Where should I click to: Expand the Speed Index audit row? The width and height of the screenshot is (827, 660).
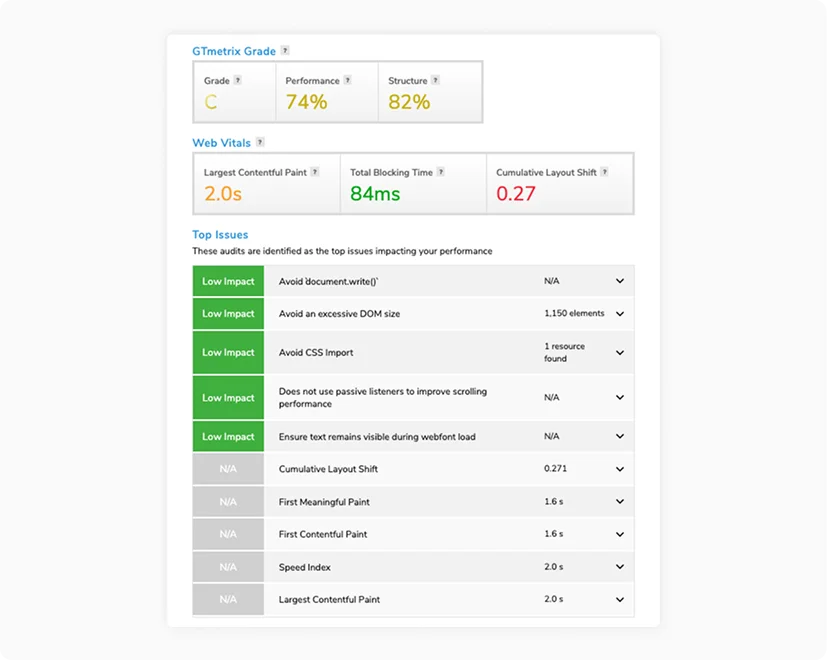pos(619,566)
